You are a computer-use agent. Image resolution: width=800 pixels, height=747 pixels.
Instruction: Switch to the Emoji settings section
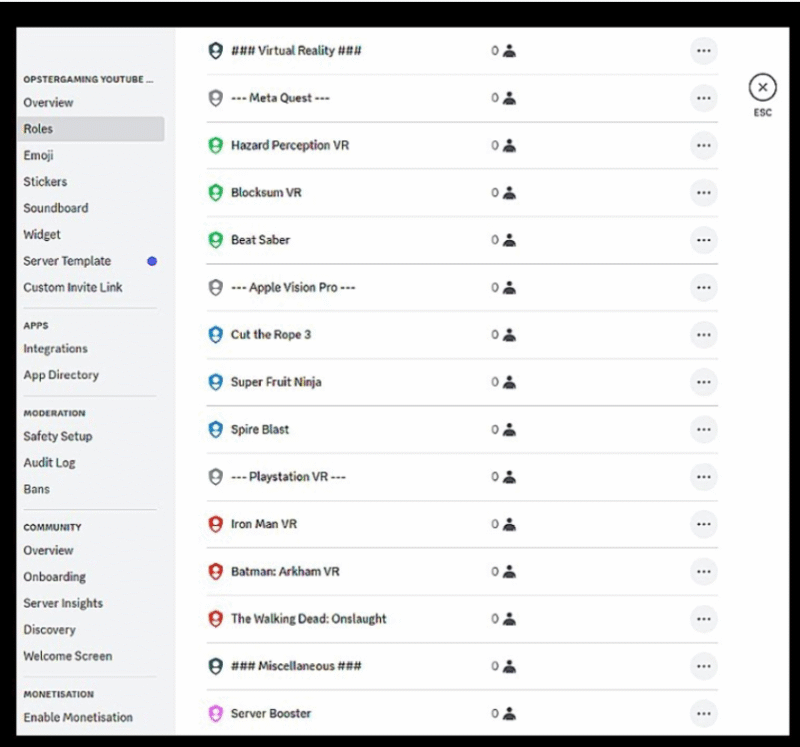tap(36, 155)
